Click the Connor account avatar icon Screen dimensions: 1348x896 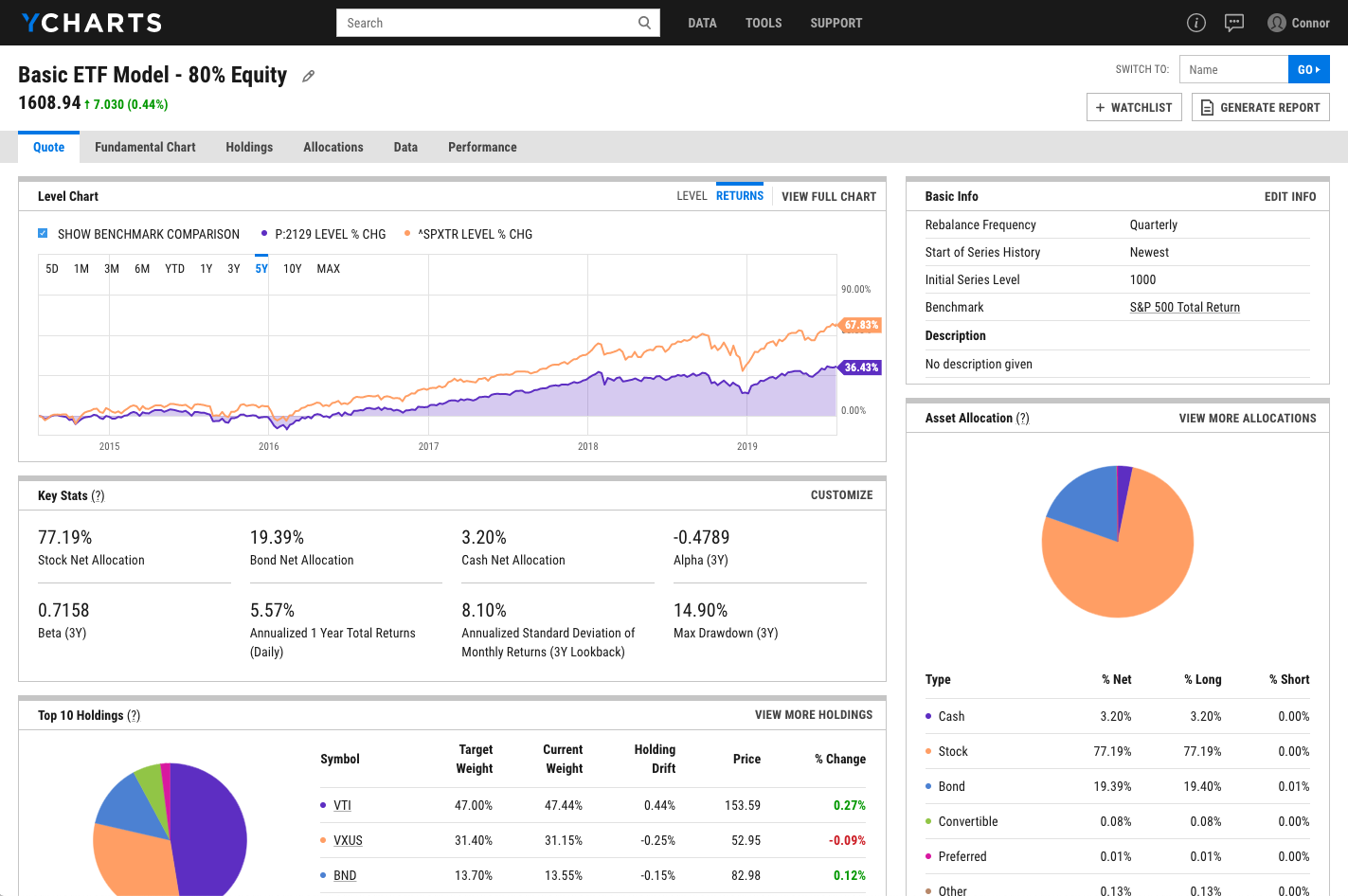click(x=1275, y=22)
